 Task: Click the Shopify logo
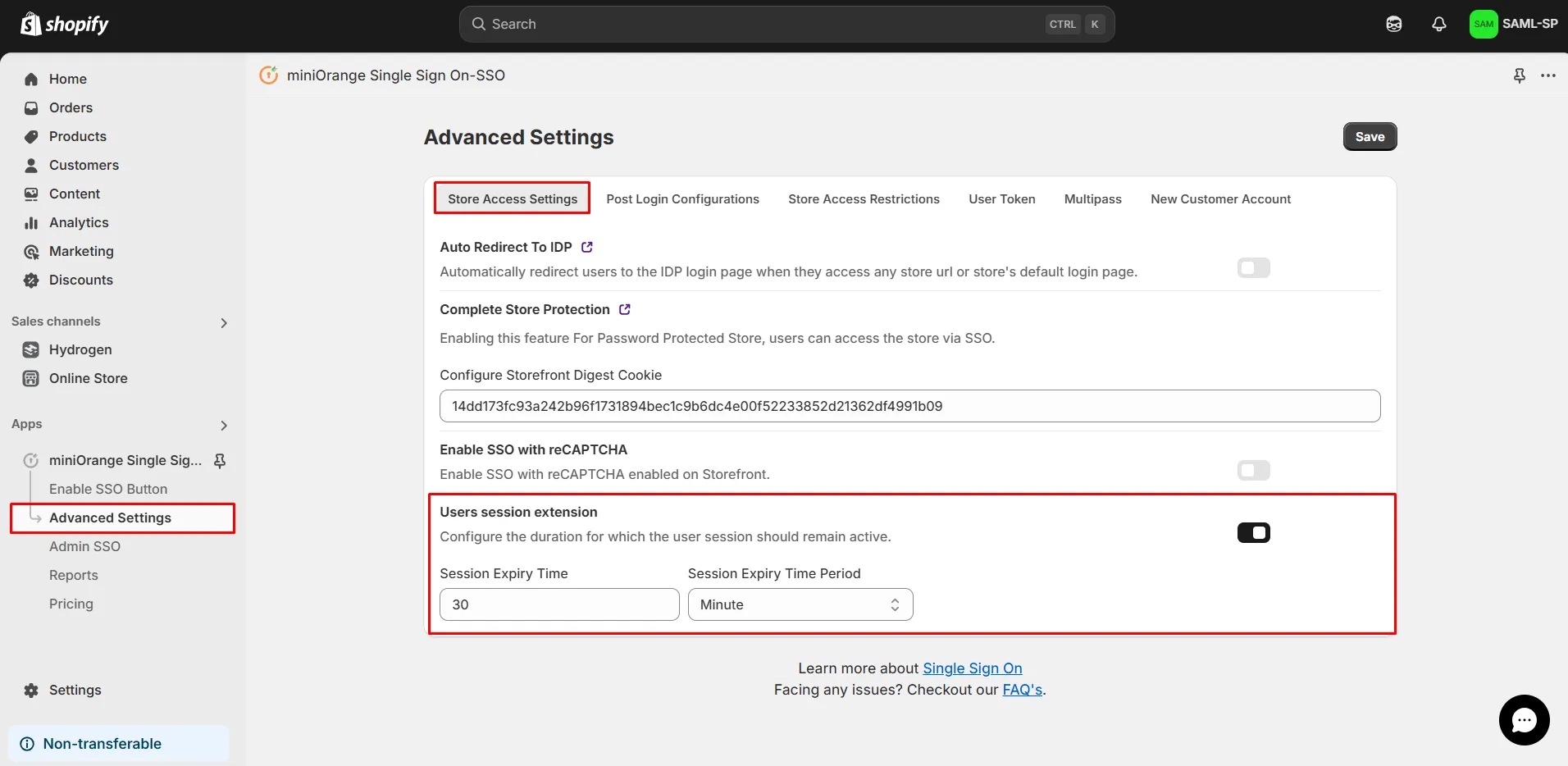[x=64, y=24]
